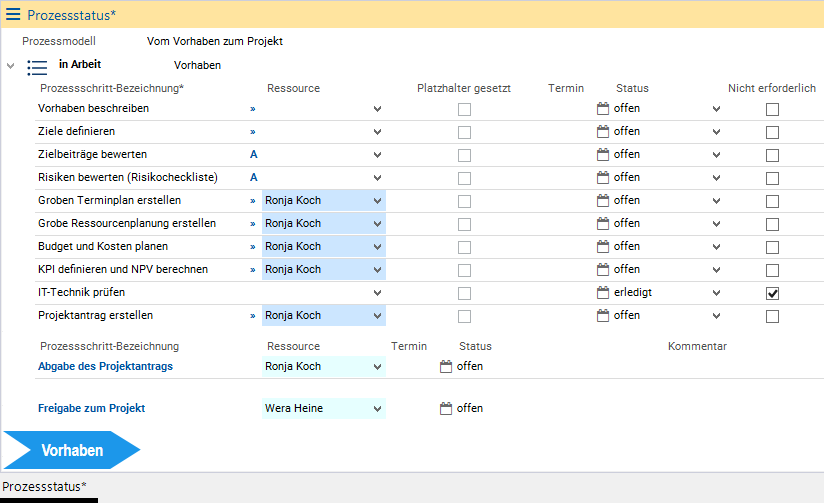Collapse the in Arbeit section chevron
Viewport: 824px width, 503px height.
pos(10,66)
